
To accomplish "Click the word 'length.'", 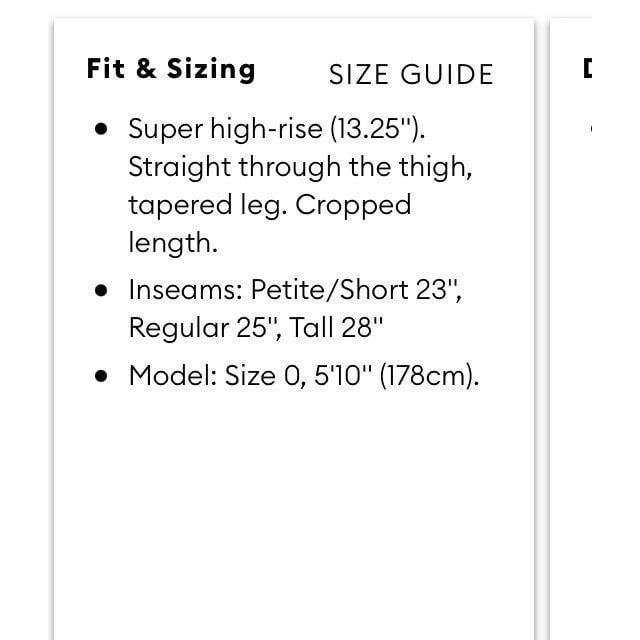I will pyautogui.click(x=173, y=244).
